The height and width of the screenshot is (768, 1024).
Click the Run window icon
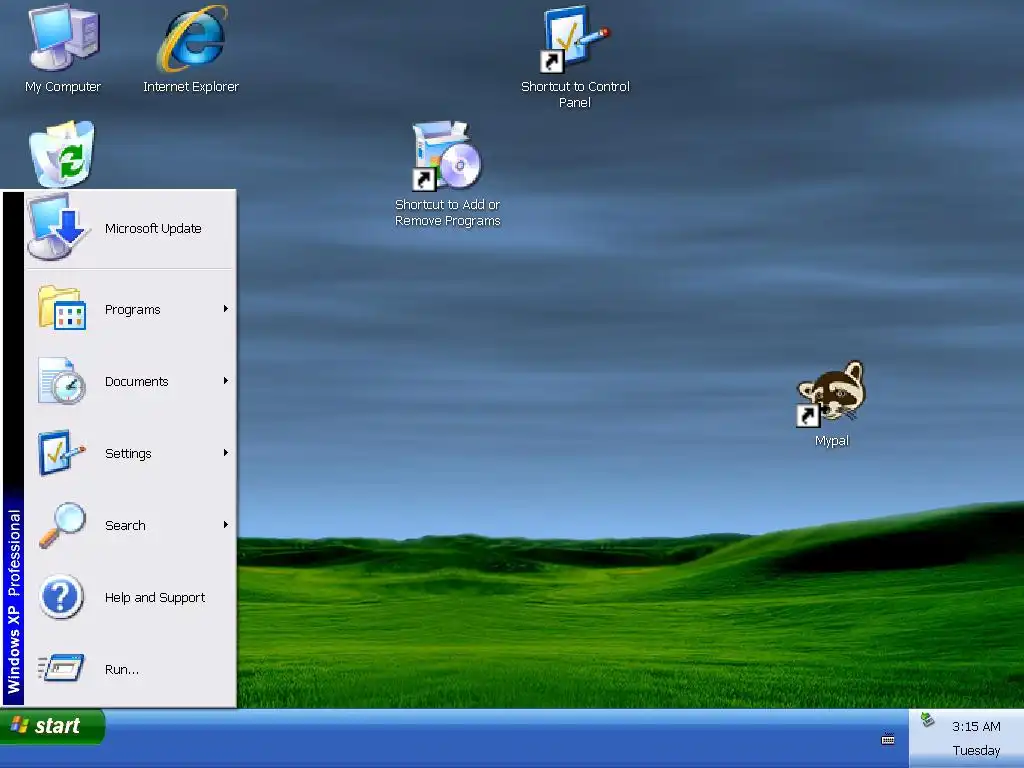click(61, 668)
